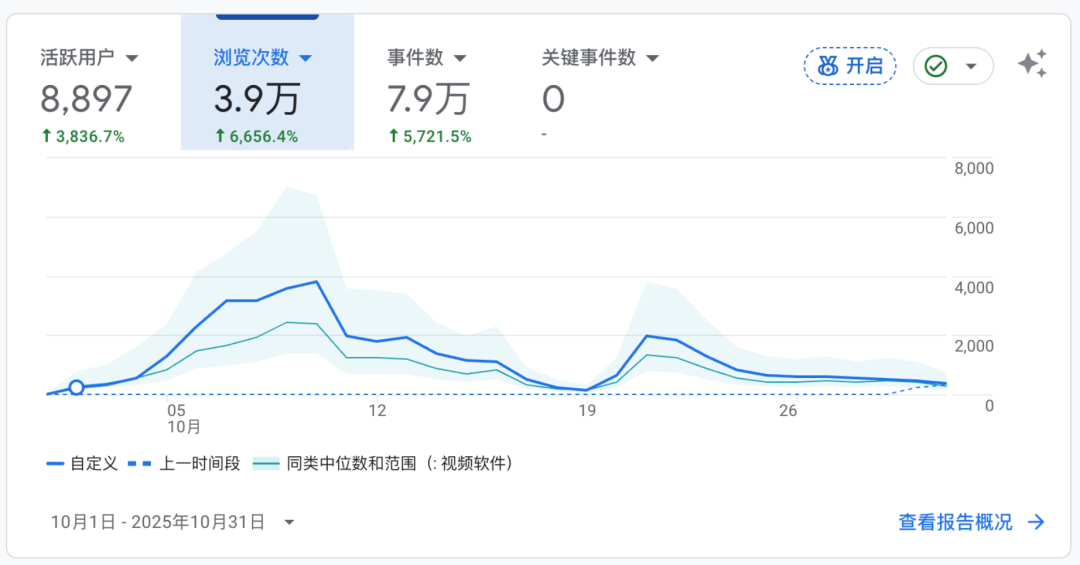Select the 活跃用户 metric tab
Screen dimensions: 1080x565
[x=94, y=82]
